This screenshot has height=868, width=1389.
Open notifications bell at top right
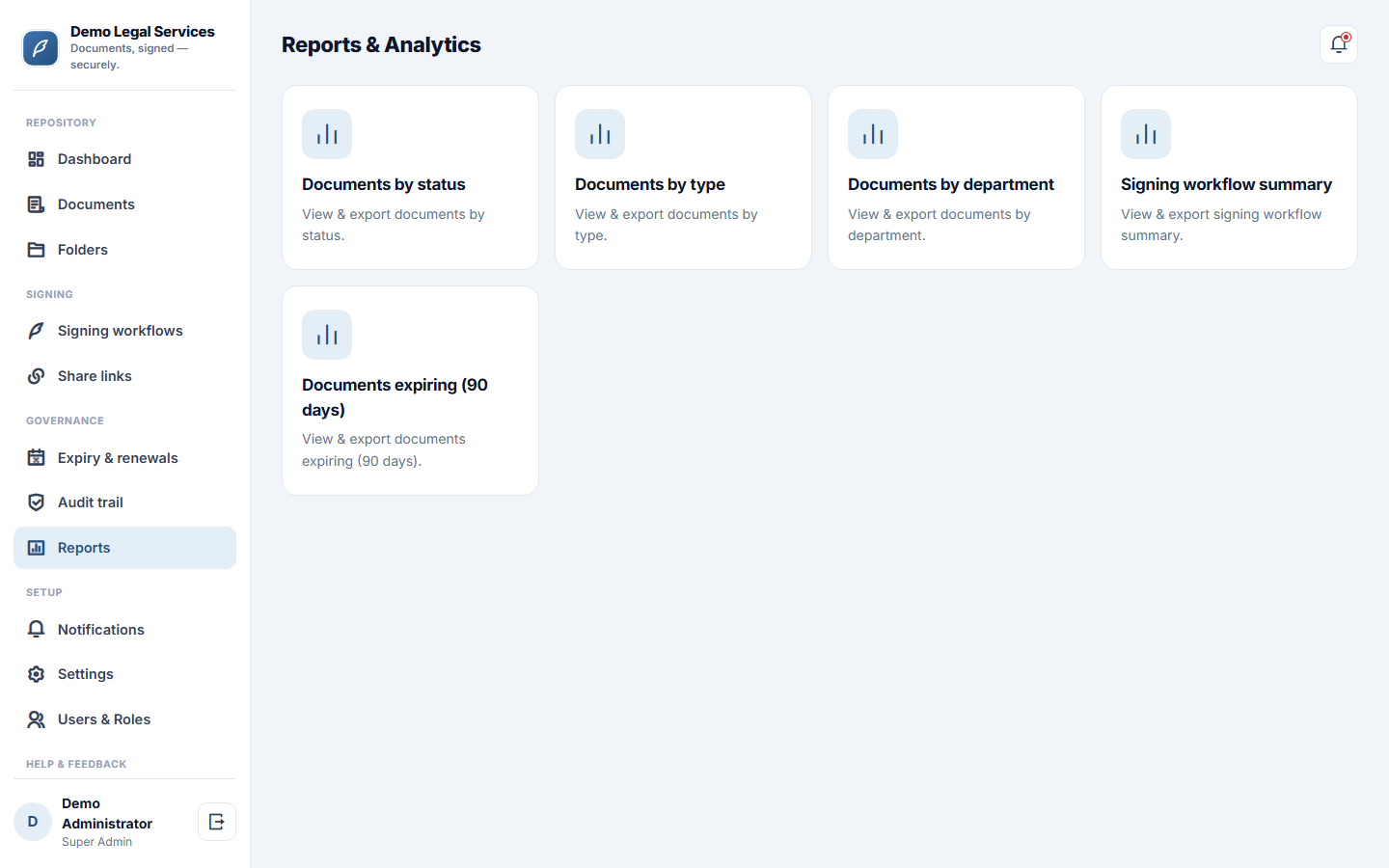coord(1339,44)
